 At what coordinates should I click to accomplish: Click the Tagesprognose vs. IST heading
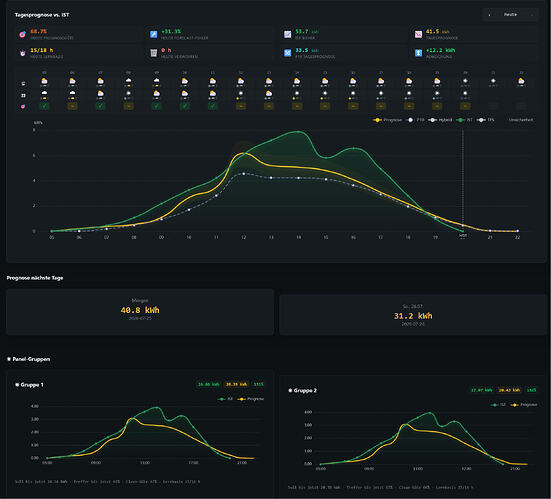[42, 15]
